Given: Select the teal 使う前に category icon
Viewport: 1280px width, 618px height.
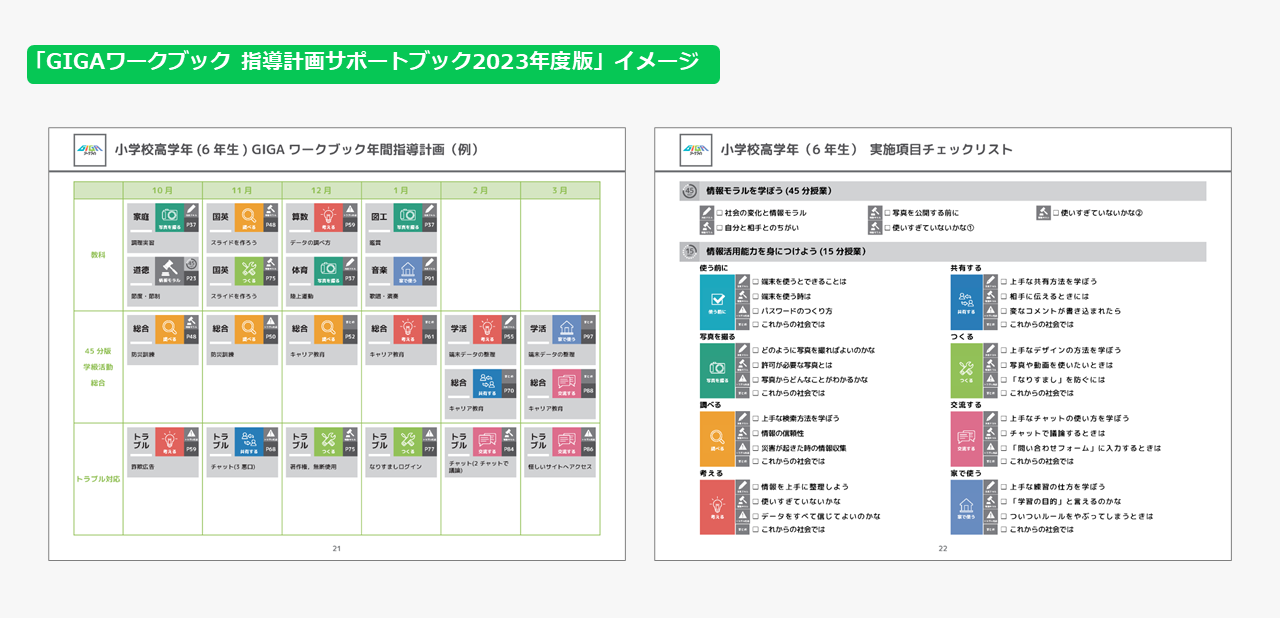Looking at the screenshot, I should click(717, 302).
